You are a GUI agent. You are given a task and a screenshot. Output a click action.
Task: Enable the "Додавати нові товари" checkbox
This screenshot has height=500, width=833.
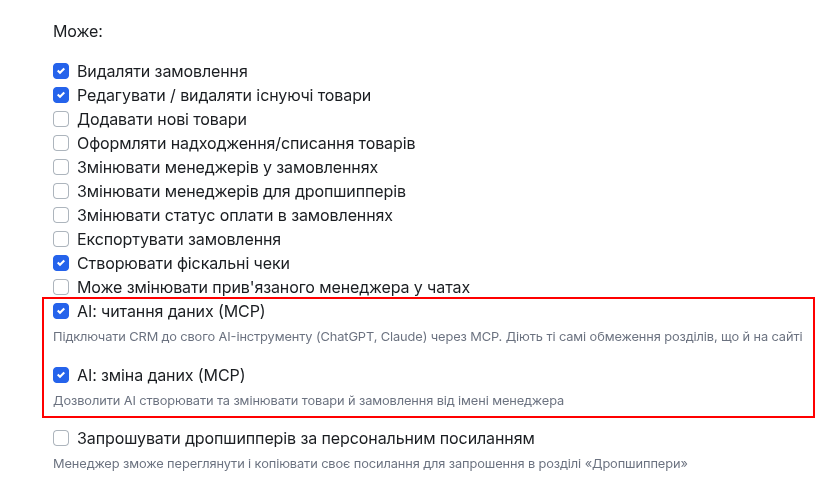[x=61, y=119]
